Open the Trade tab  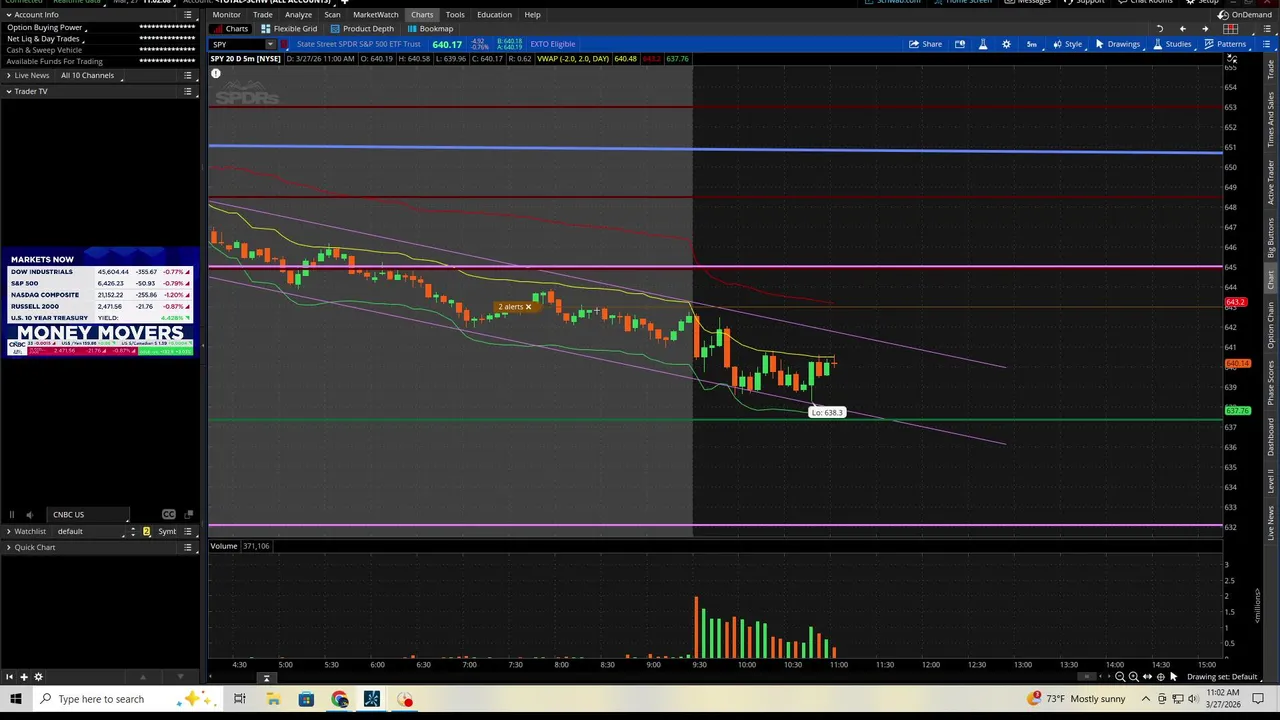[263, 15]
